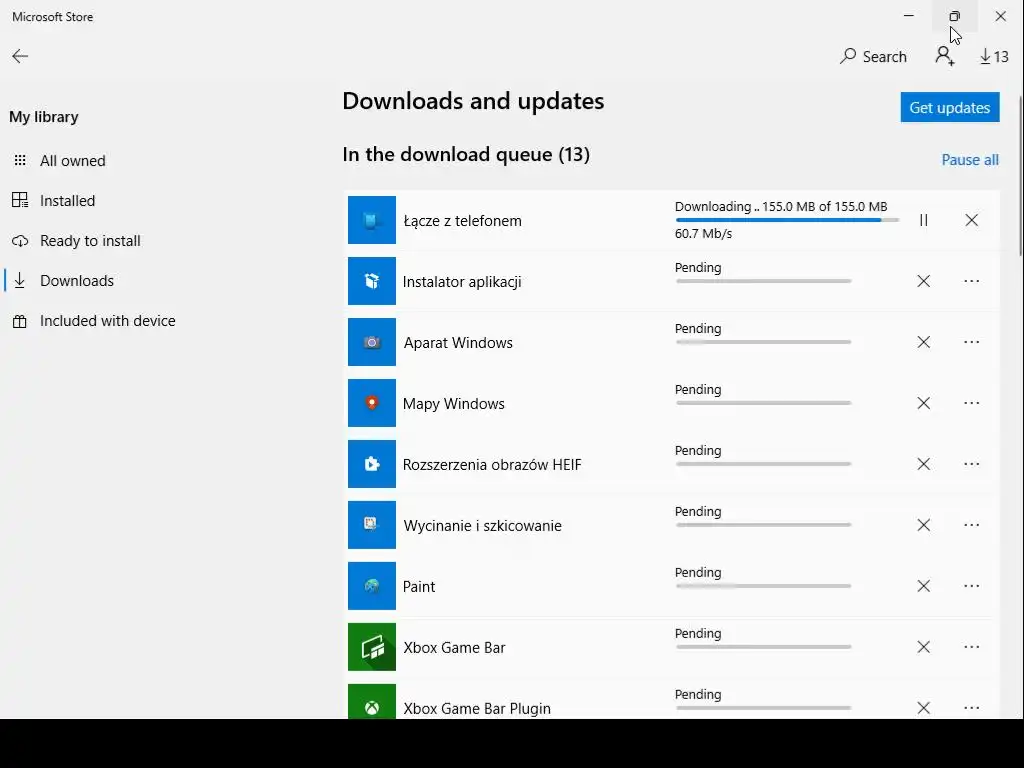Cancel Wycinanie i szkicowanie pending download
Image resolution: width=1024 pixels, height=768 pixels.
click(x=923, y=525)
